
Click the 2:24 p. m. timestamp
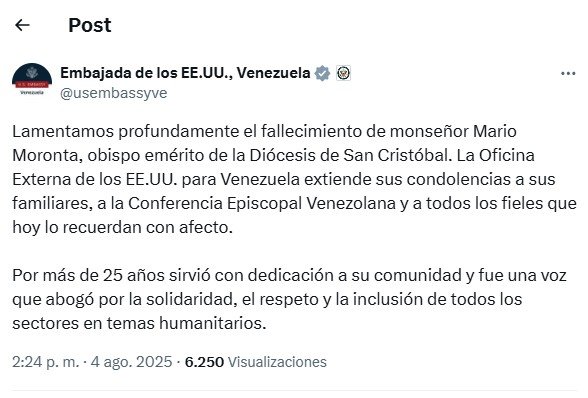point(46,362)
